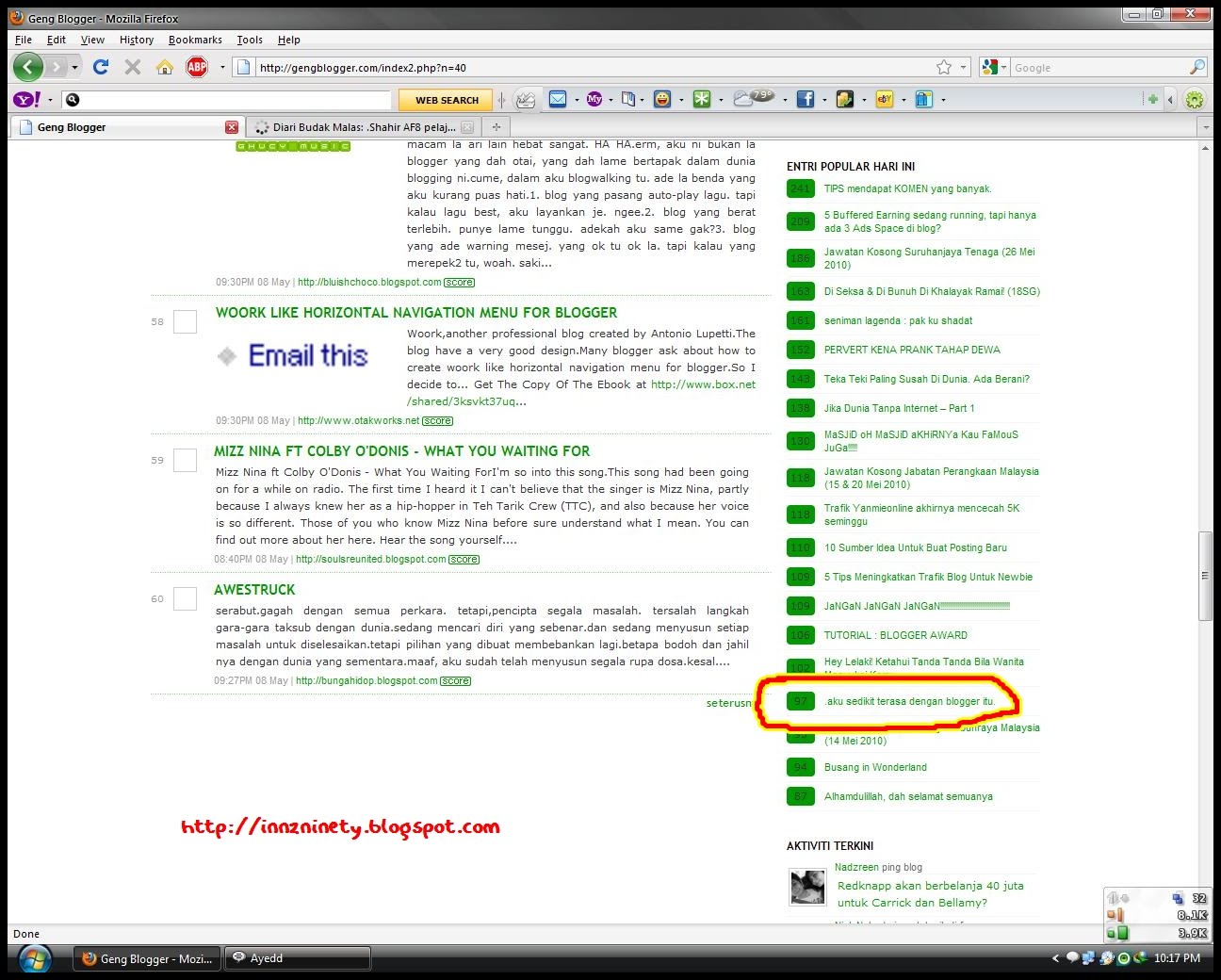The height and width of the screenshot is (980, 1221).
Task: Click the Forward navigation arrow
Action: point(57,67)
